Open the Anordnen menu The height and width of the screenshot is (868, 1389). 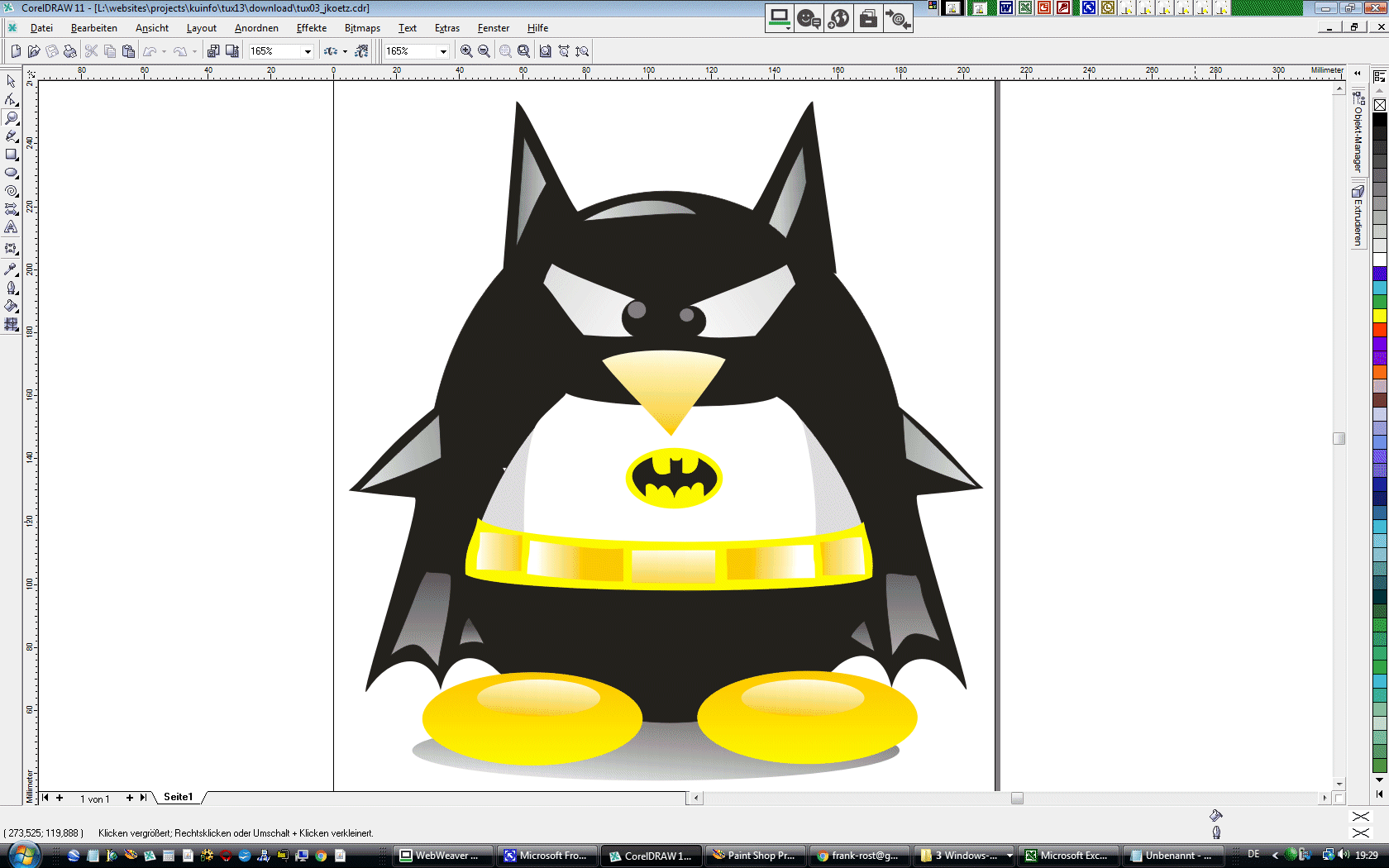click(256, 28)
